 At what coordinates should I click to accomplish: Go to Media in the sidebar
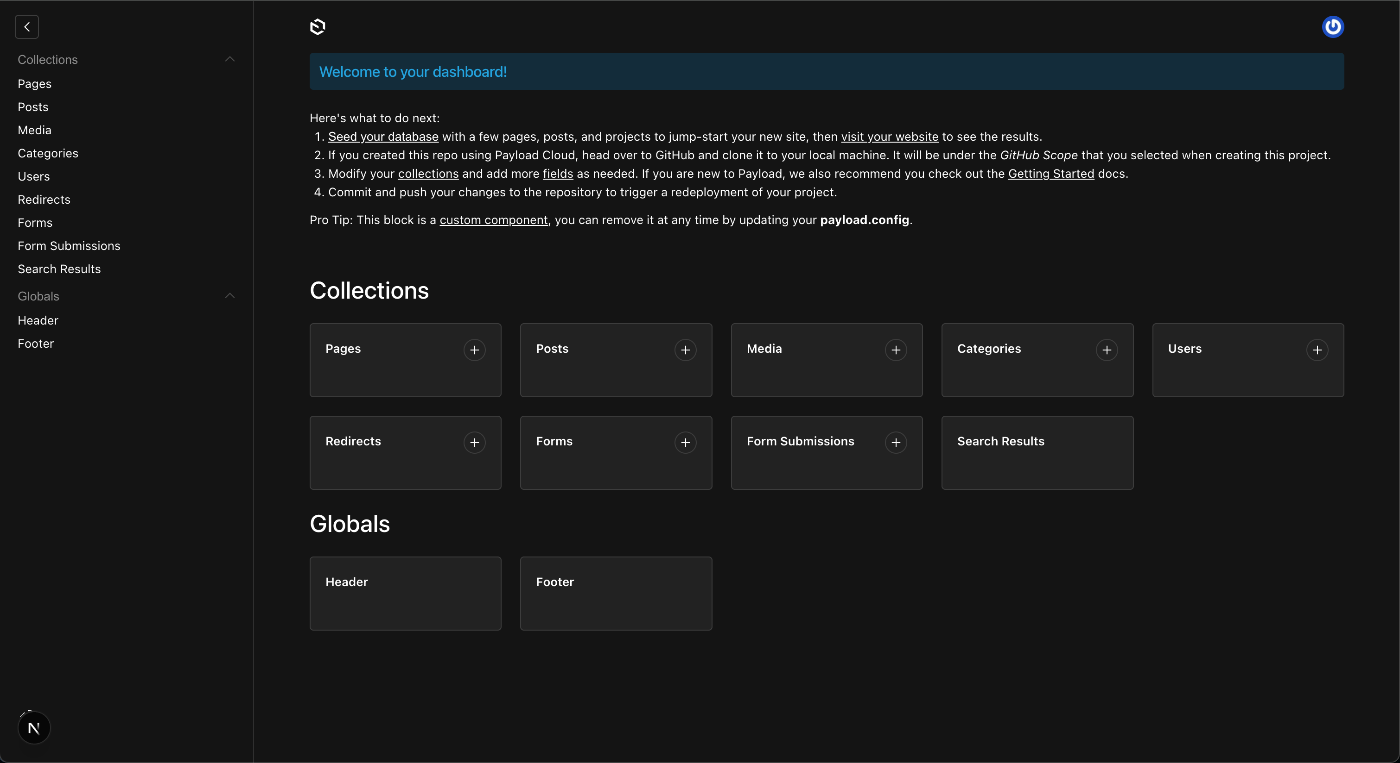point(34,130)
